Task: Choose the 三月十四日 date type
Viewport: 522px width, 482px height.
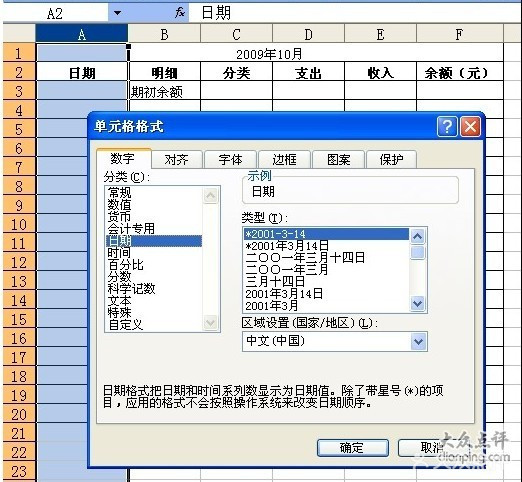Action: (326, 282)
